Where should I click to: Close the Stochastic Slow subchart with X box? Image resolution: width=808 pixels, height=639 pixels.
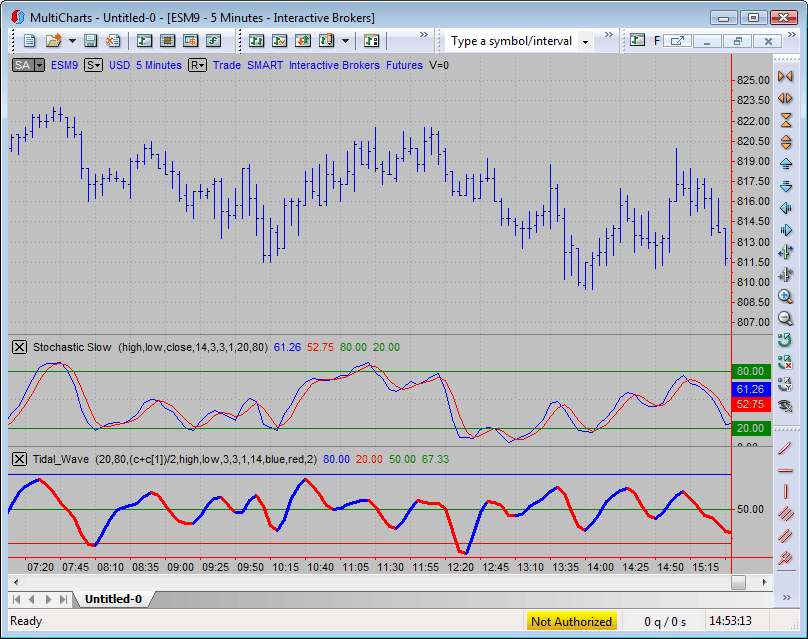pos(19,347)
